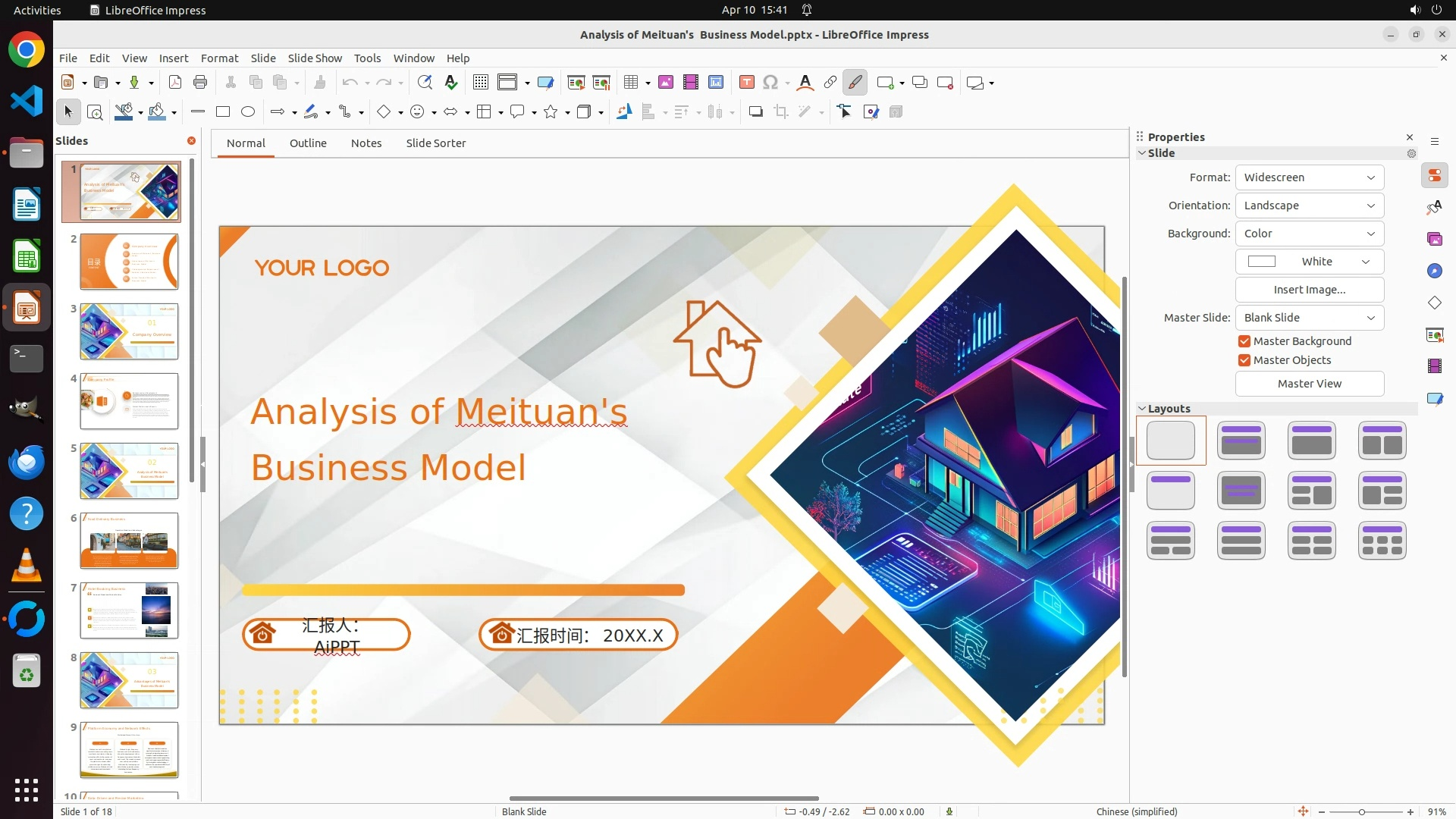Select the Rectangle drawing tool
1456x819 pixels.
223,112
